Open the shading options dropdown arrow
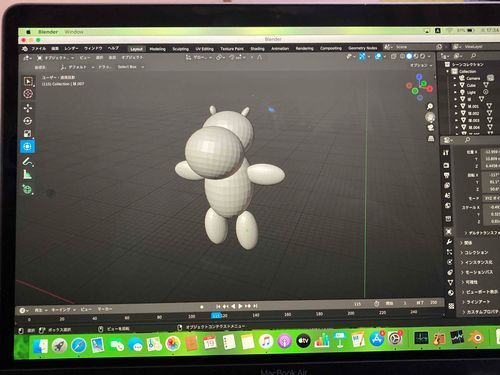This screenshot has height=375, width=500. (429, 56)
